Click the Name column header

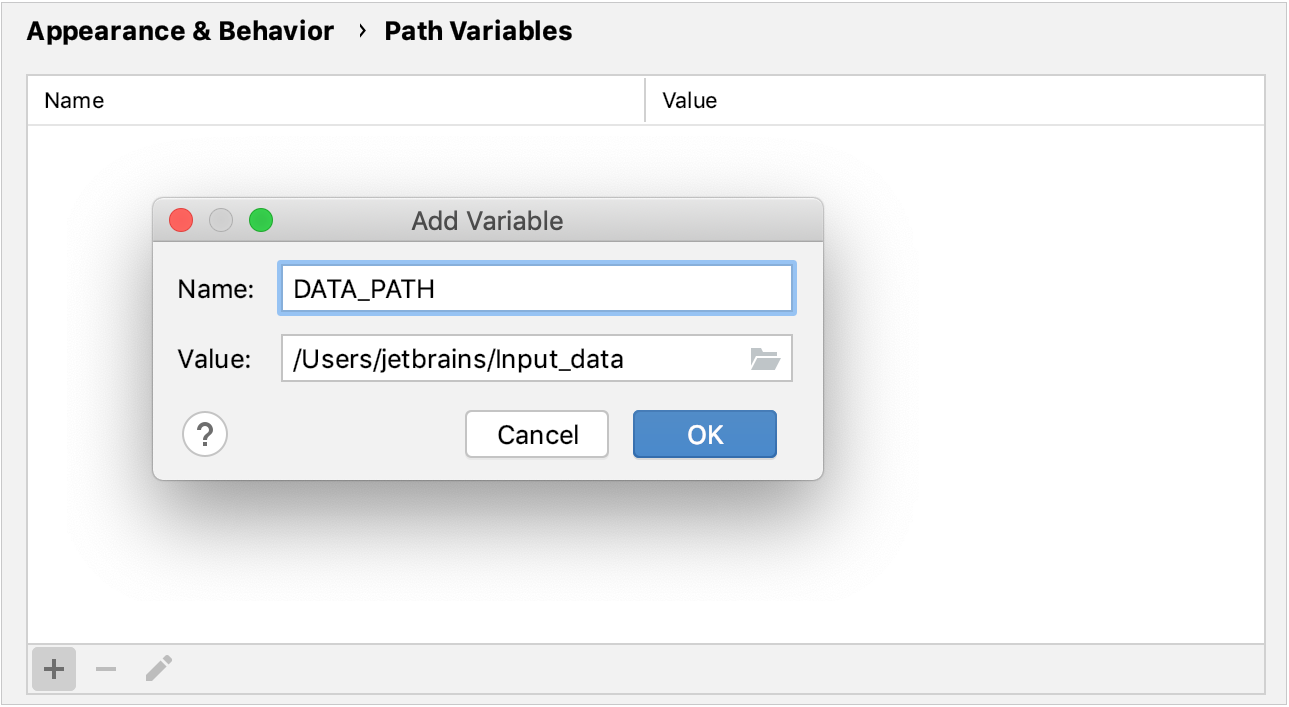click(x=73, y=100)
